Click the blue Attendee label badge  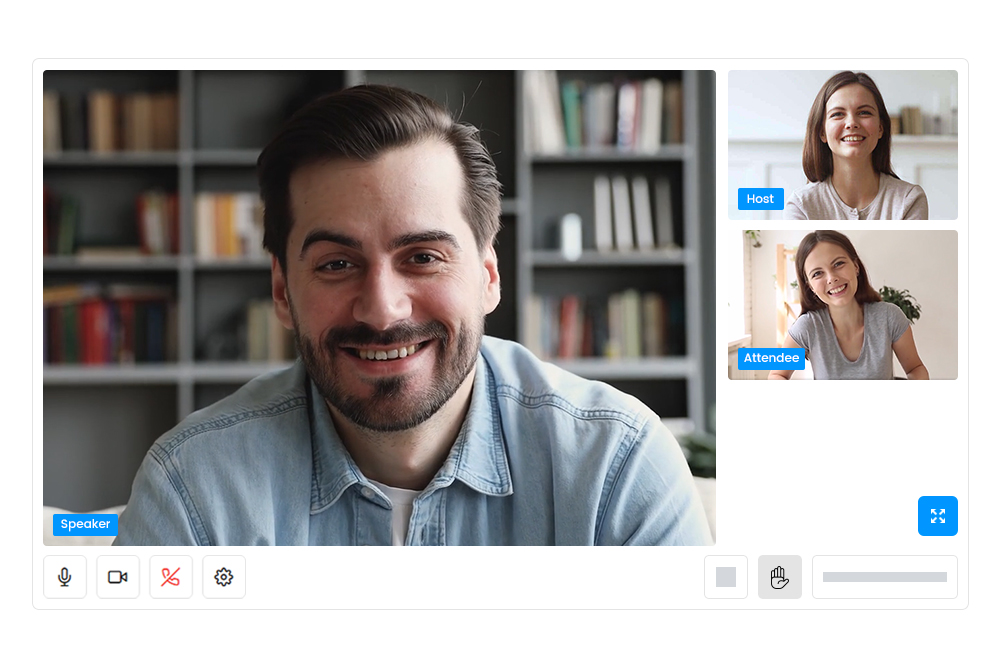[x=771, y=358]
